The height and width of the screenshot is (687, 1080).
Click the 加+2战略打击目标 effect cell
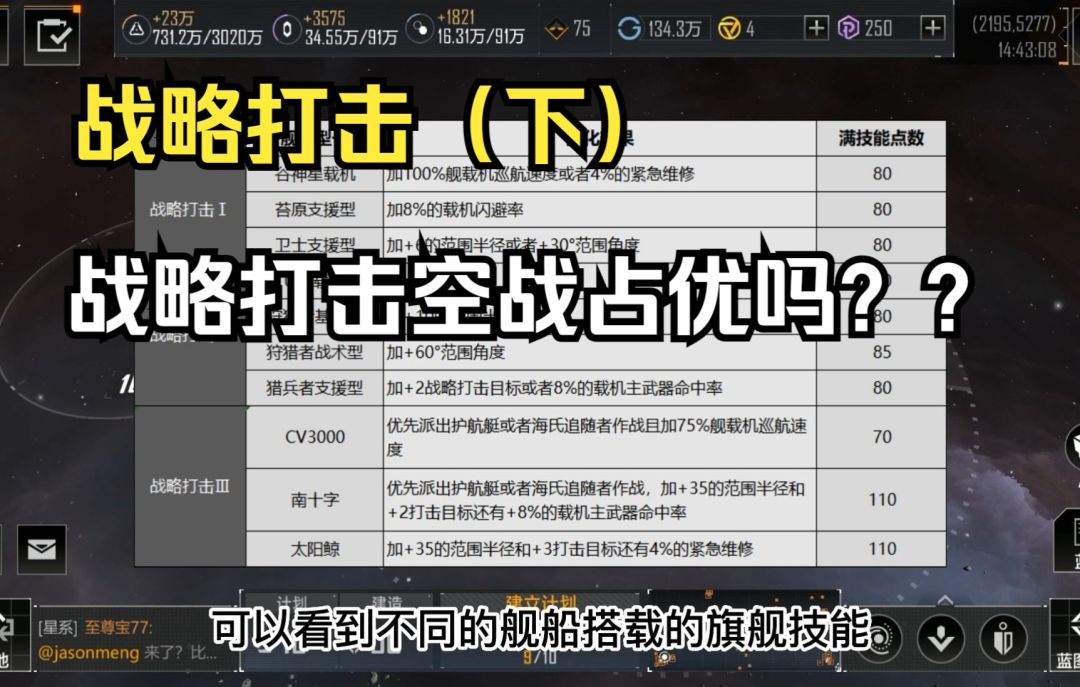point(600,388)
